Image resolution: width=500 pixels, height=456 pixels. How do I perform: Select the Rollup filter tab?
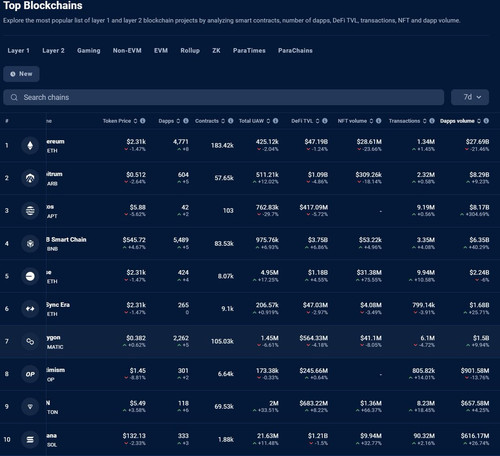(x=190, y=51)
